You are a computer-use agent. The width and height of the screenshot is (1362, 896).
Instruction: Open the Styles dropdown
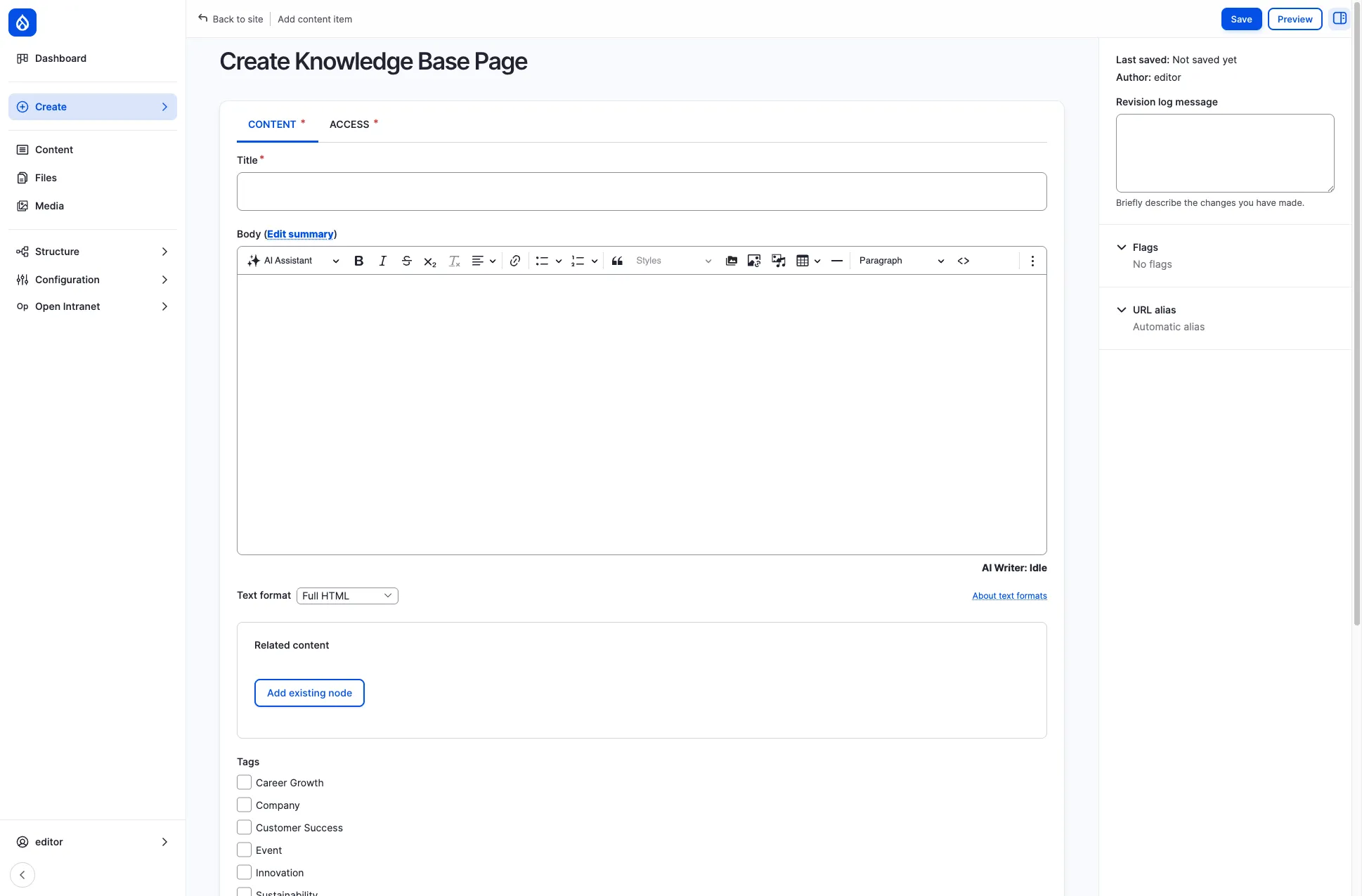673,261
